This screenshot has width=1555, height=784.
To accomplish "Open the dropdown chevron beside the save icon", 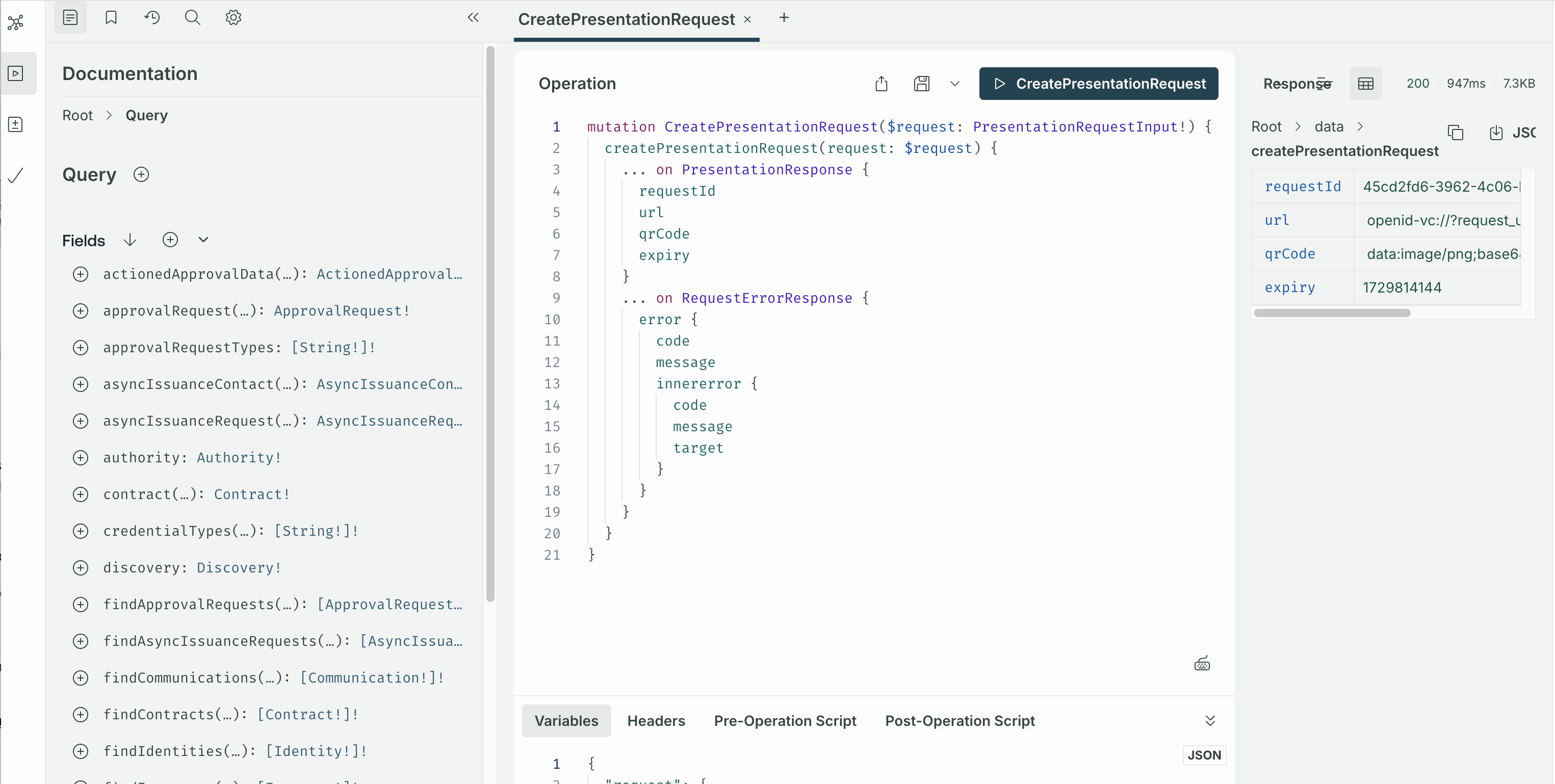I will tap(954, 83).
